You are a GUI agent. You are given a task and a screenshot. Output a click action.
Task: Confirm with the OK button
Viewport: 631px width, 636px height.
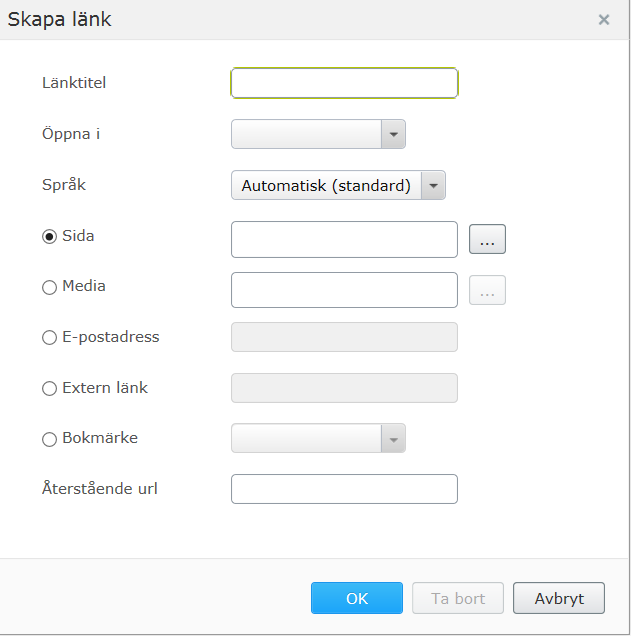(357, 598)
